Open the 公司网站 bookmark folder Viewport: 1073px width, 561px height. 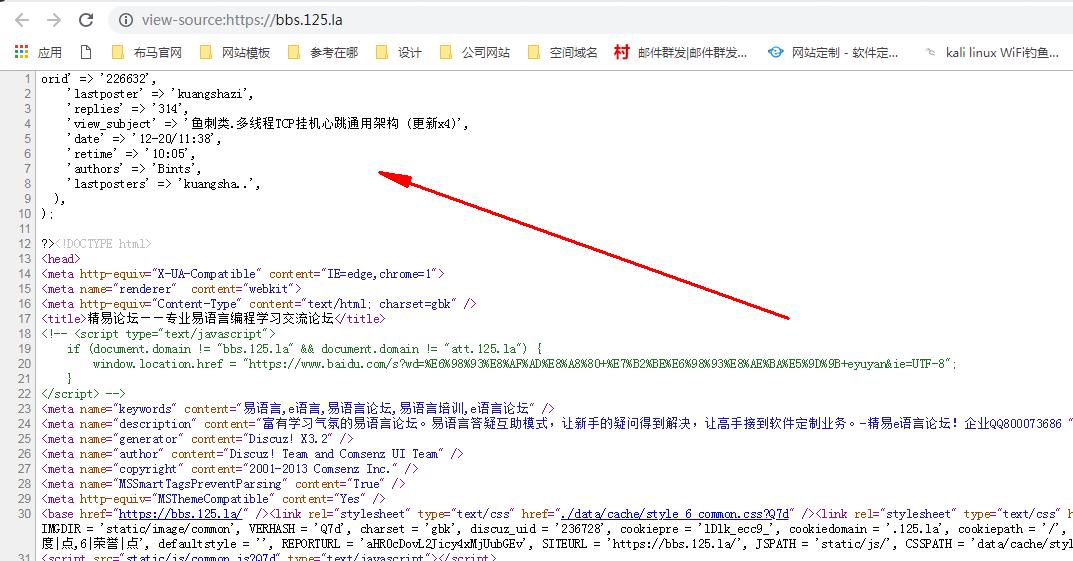[x=475, y=52]
